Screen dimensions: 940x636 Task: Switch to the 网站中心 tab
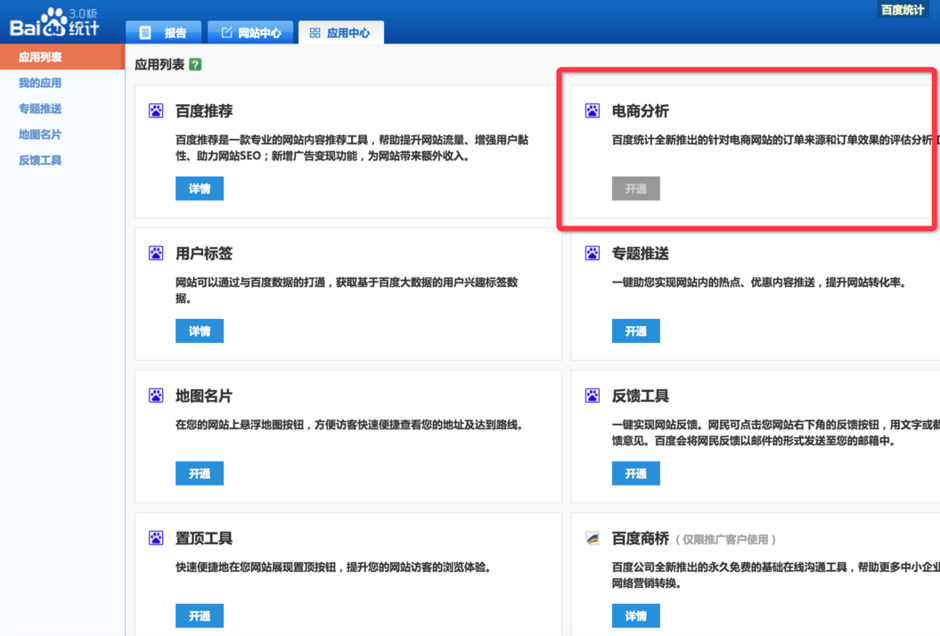(x=251, y=32)
